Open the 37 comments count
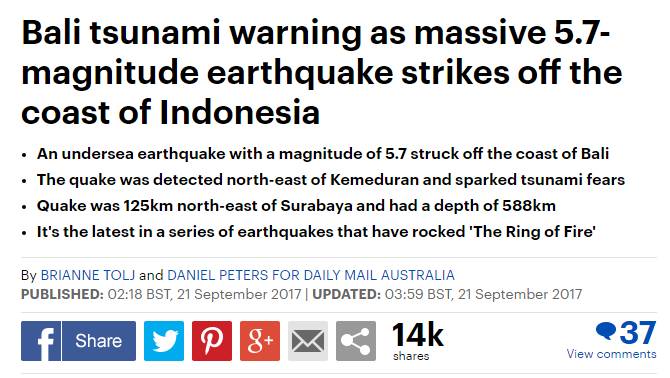This screenshot has height=378, width=670. click(x=638, y=332)
